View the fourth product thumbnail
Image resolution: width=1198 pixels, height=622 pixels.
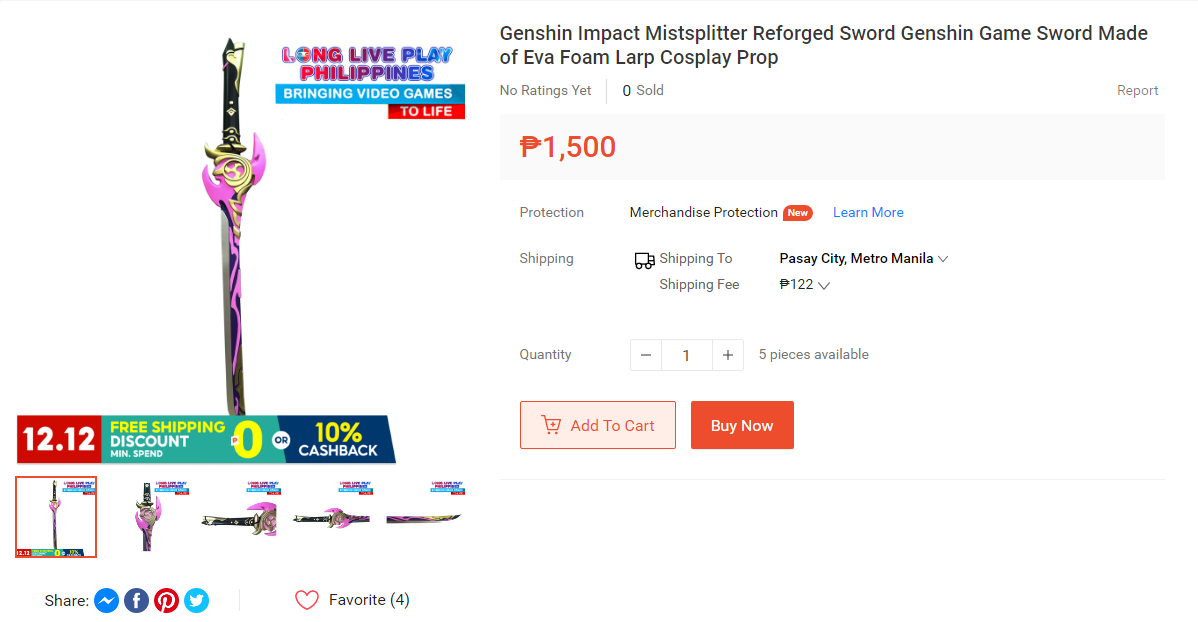pos(334,517)
